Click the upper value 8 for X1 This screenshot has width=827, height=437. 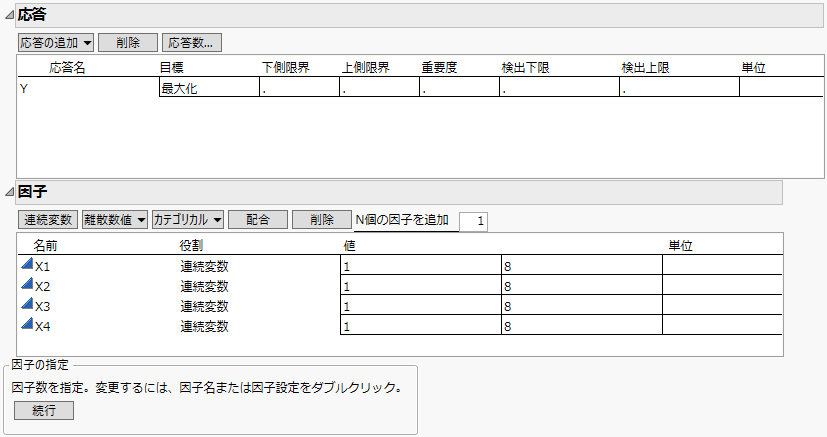click(582, 265)
